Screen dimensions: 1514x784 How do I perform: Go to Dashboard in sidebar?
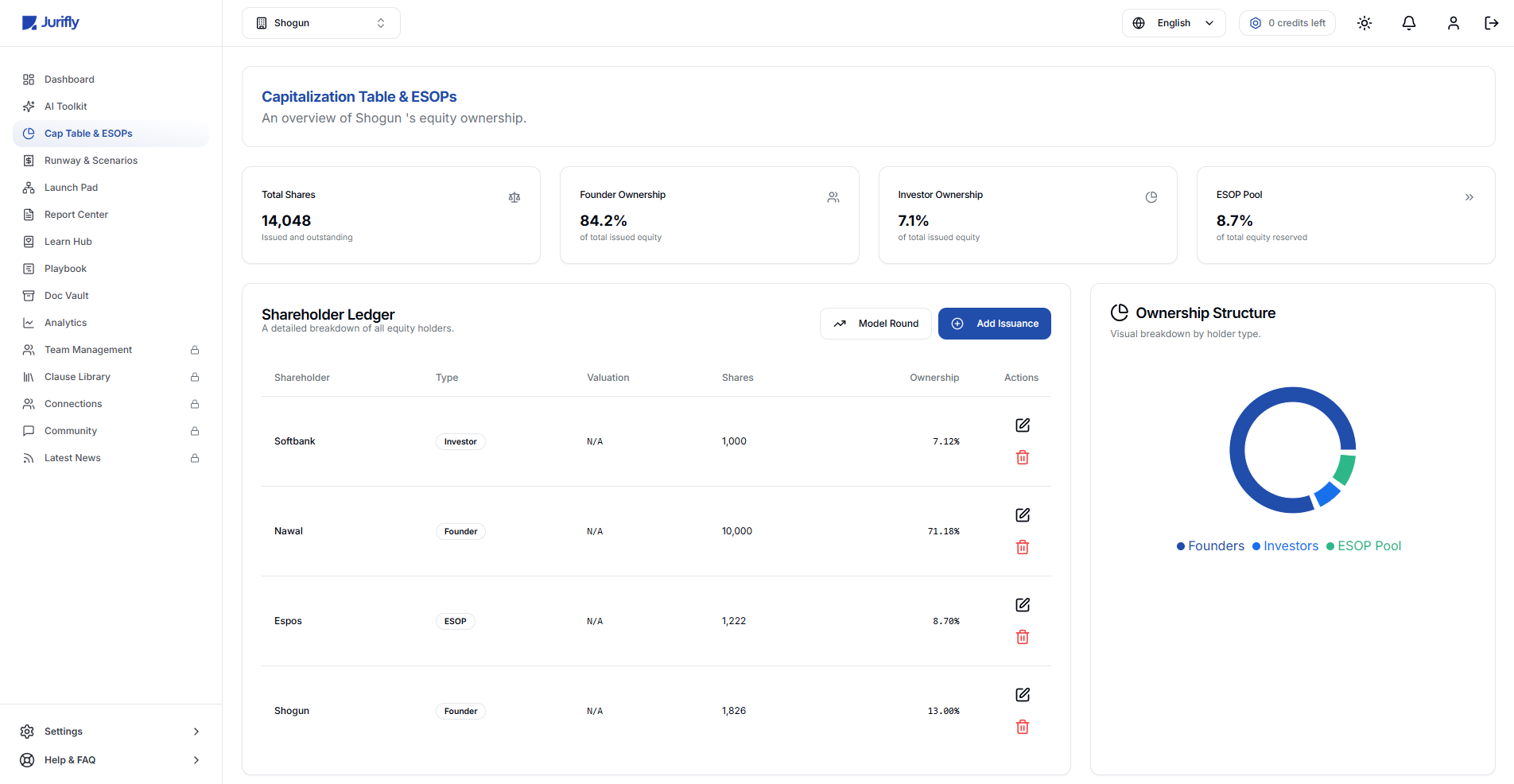[x=111, y=80]
